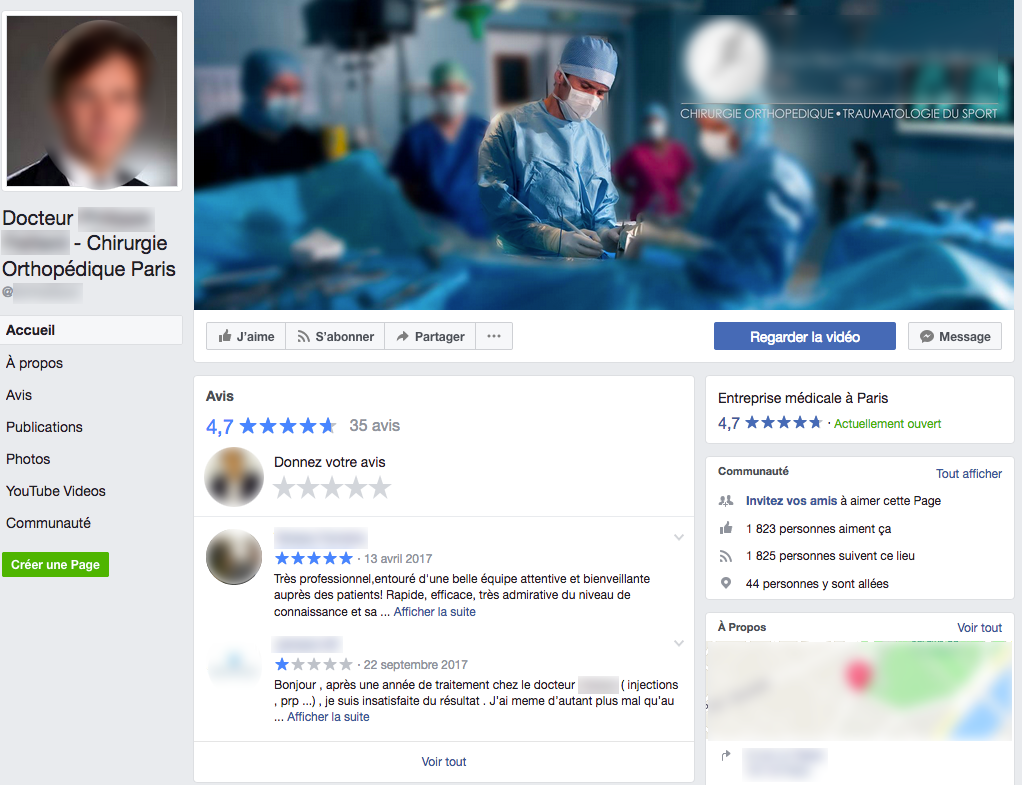Screen dimensions: 1022x785
Task: Open the map thumbnail in À Propos
Action: [x=860, y=691]
